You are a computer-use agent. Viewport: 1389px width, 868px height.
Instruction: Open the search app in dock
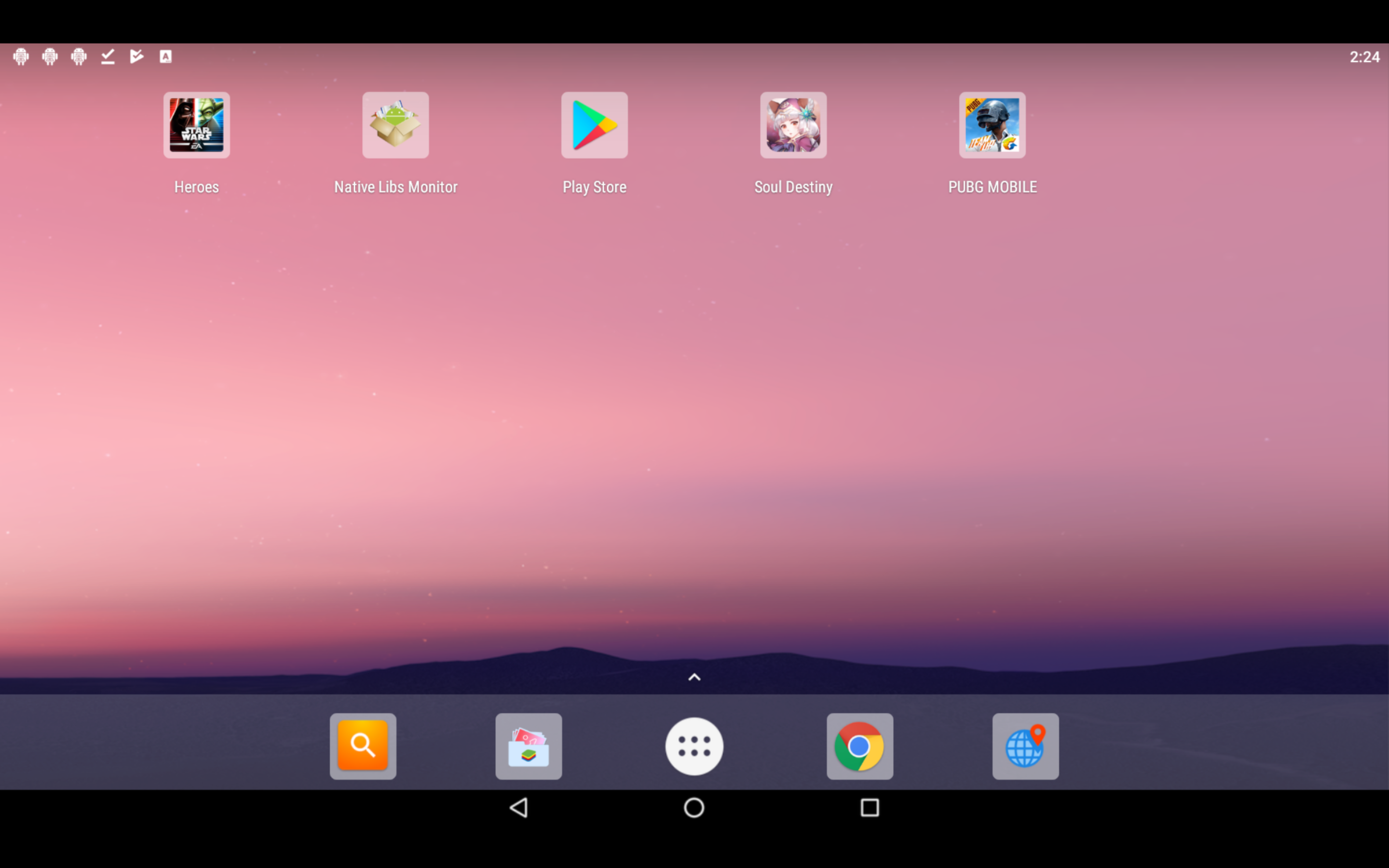pos(363,745)
